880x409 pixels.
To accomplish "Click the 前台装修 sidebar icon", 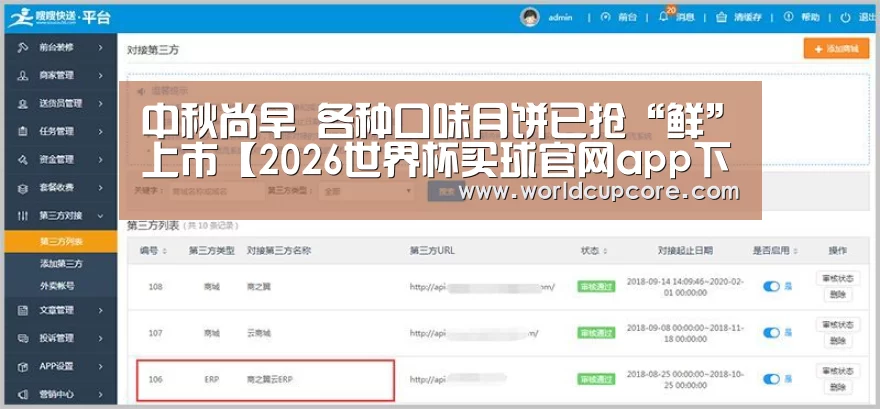I will (x=22, y=48).
